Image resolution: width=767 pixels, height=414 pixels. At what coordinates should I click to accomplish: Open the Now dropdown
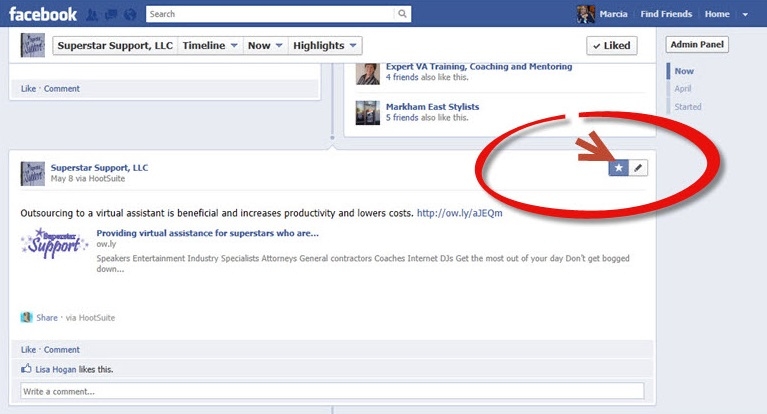265,46
